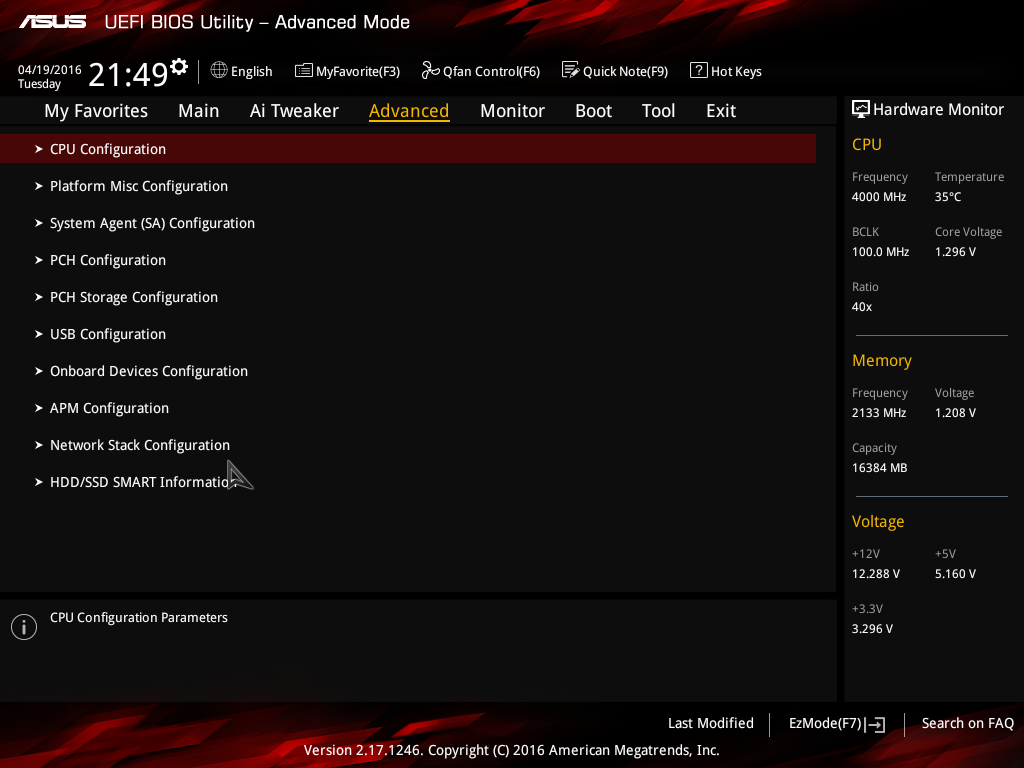Image resolution: width=1024 pixels, height=768 pixels.
Task: Open Quick Note(F9) notepad icon
Action: (x=570, y=70)
